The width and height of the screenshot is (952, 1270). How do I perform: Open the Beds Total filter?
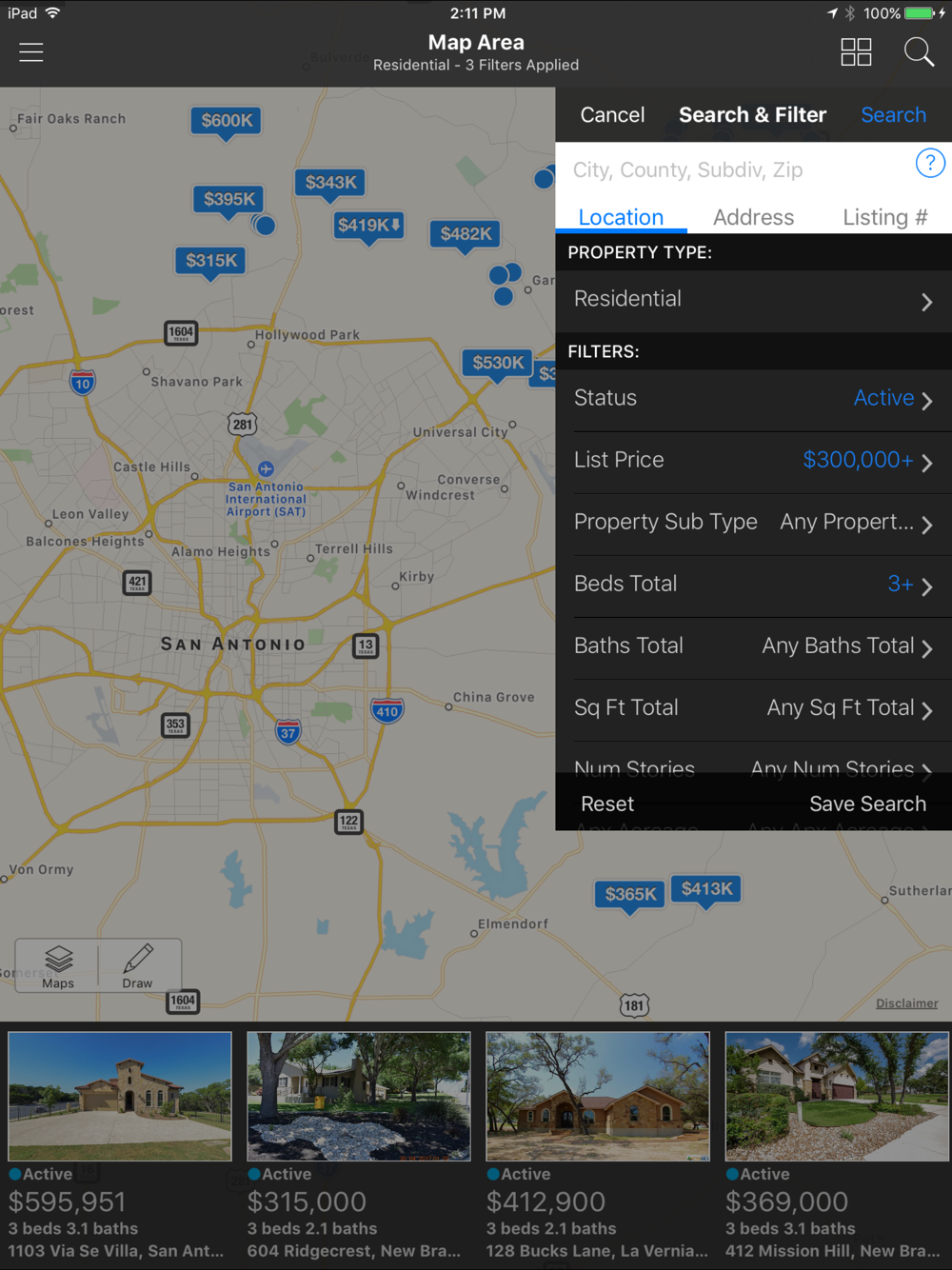point(754,585)
